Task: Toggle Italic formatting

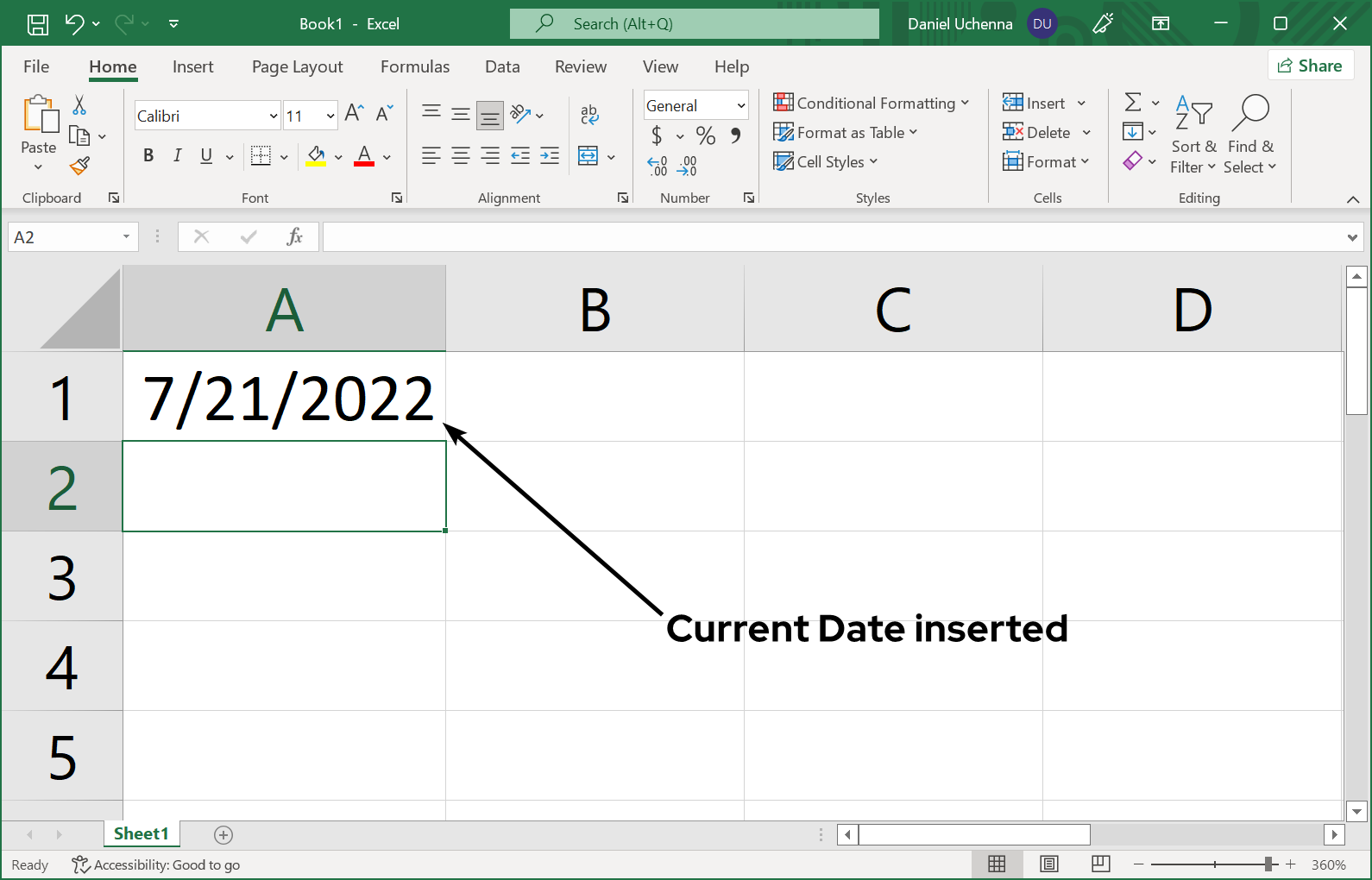Action: click(178, 155)
